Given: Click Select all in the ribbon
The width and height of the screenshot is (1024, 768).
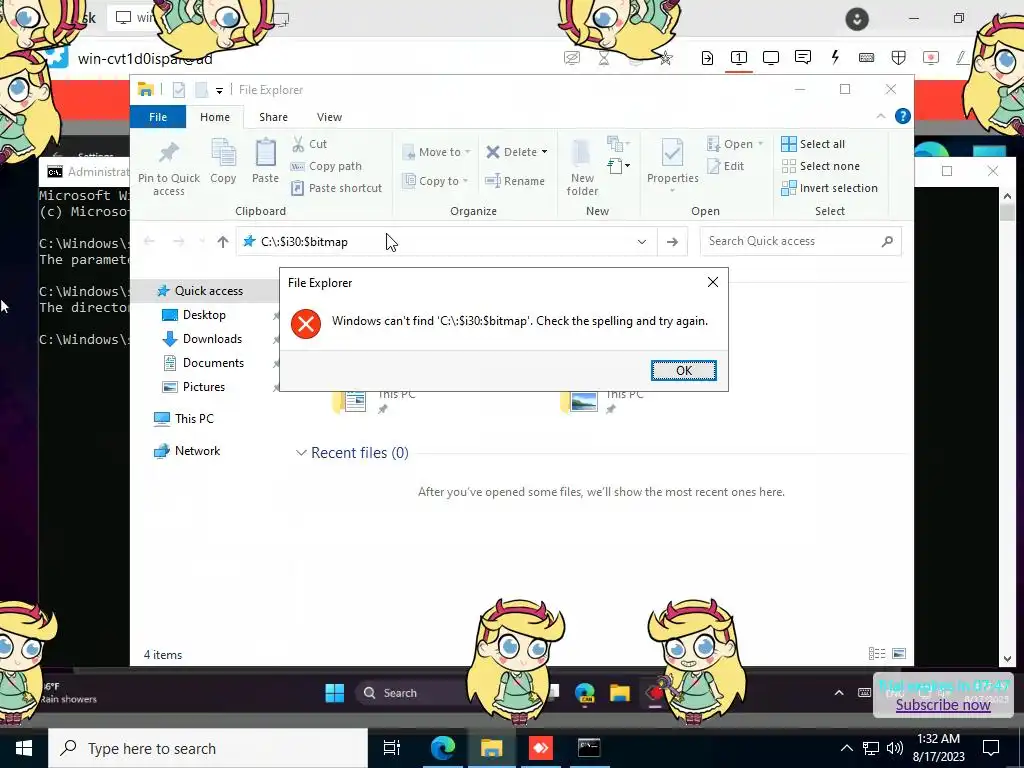Looking at the screenshot, I should tap(813, 144).
